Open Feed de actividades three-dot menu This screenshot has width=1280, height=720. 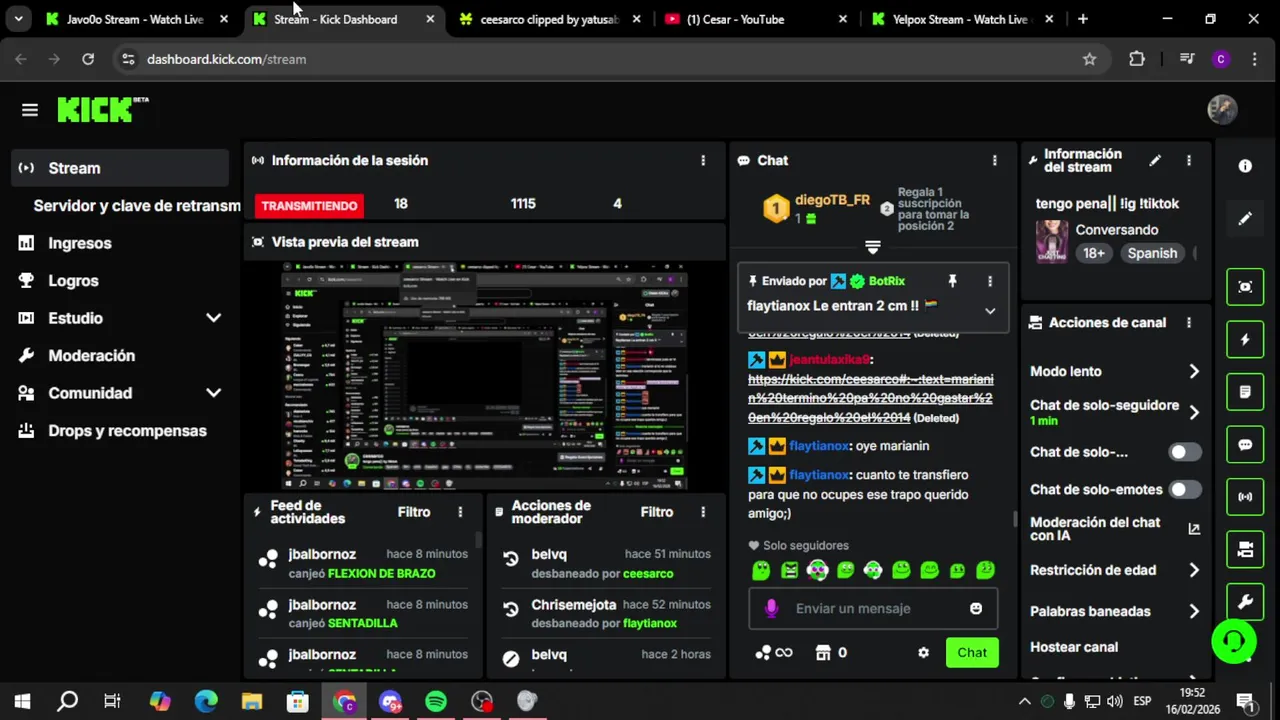[x=460, y=512]
